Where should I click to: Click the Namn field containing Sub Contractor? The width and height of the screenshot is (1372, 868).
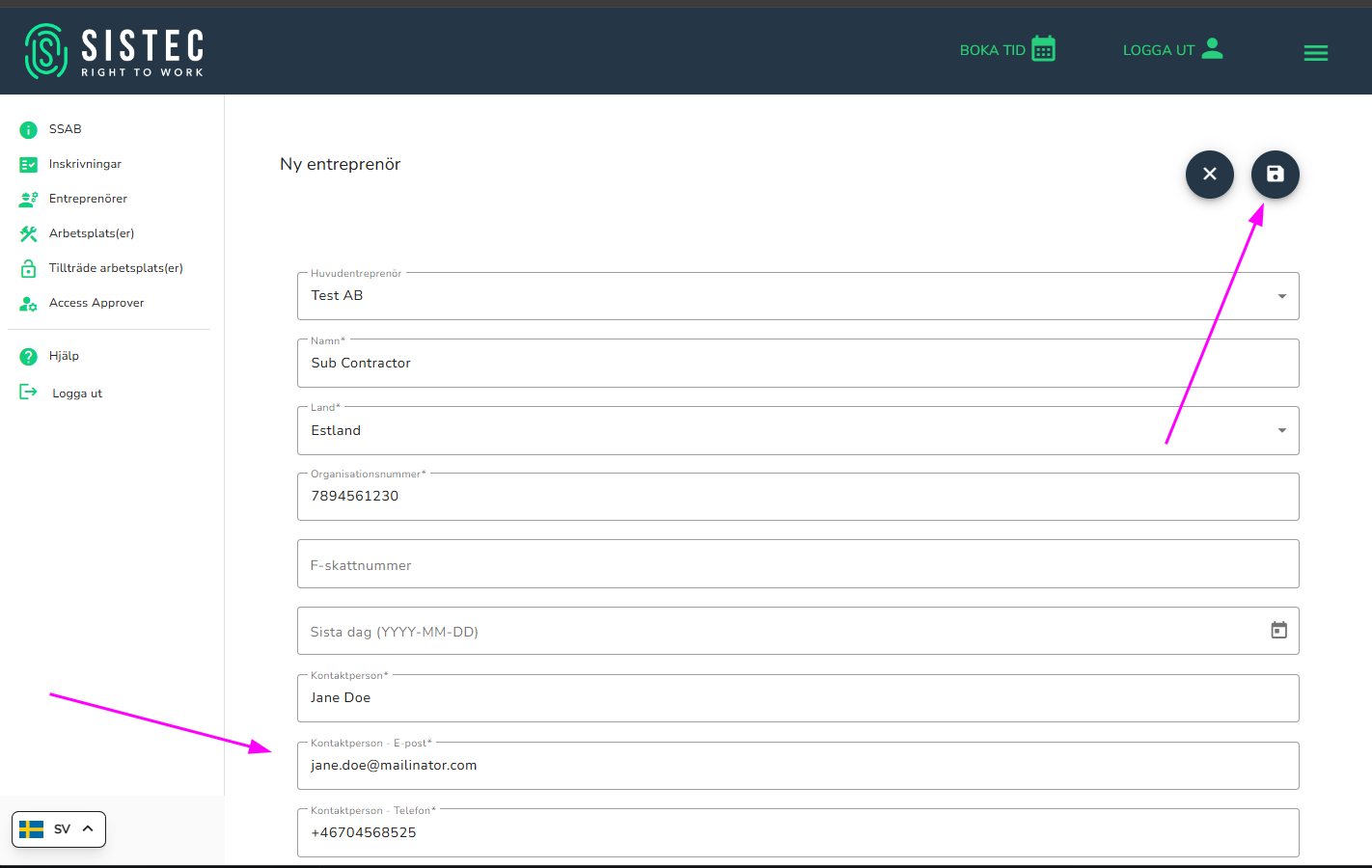click(798, 364)
